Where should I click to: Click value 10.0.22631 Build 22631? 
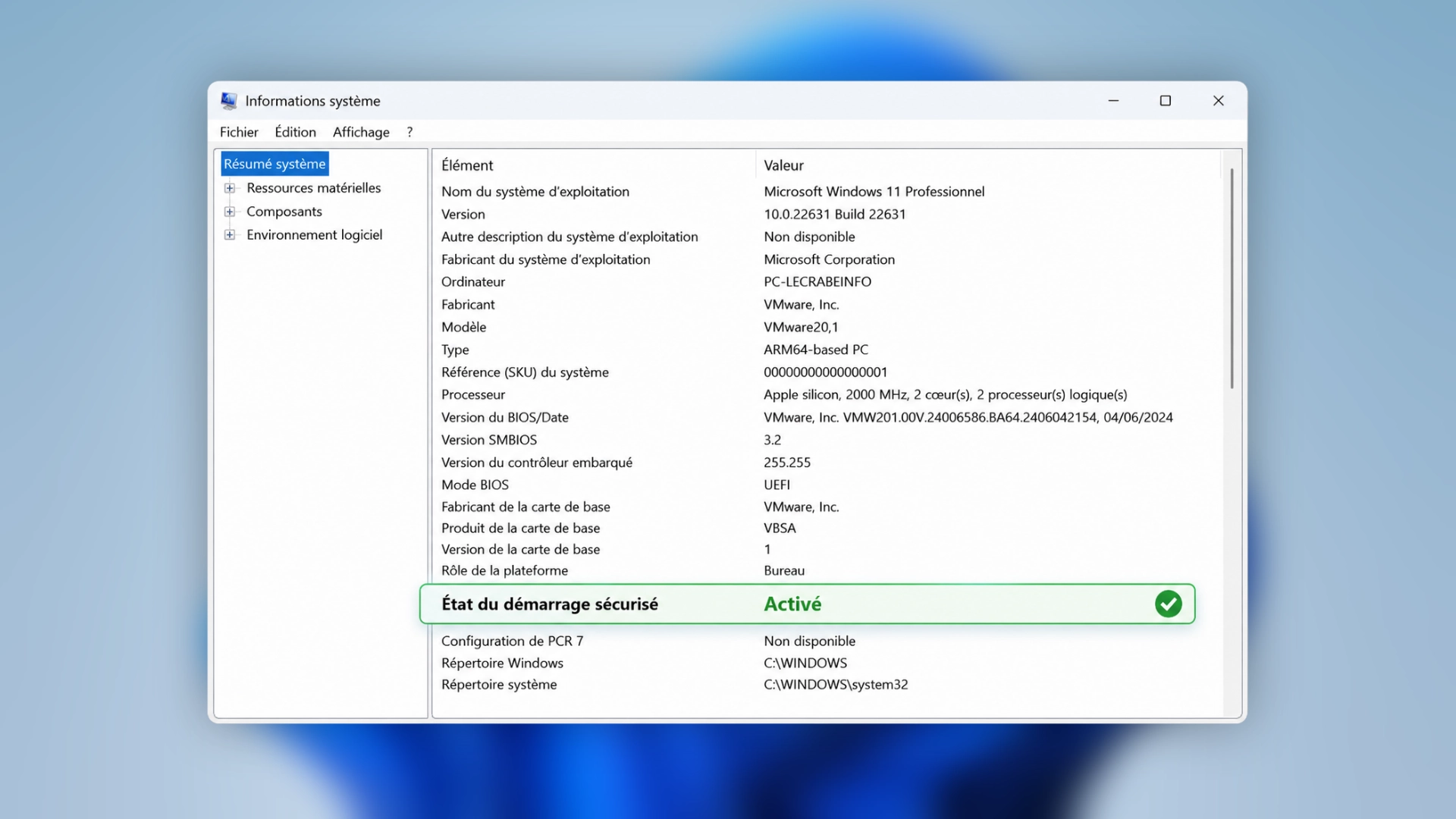pos(835,215)
